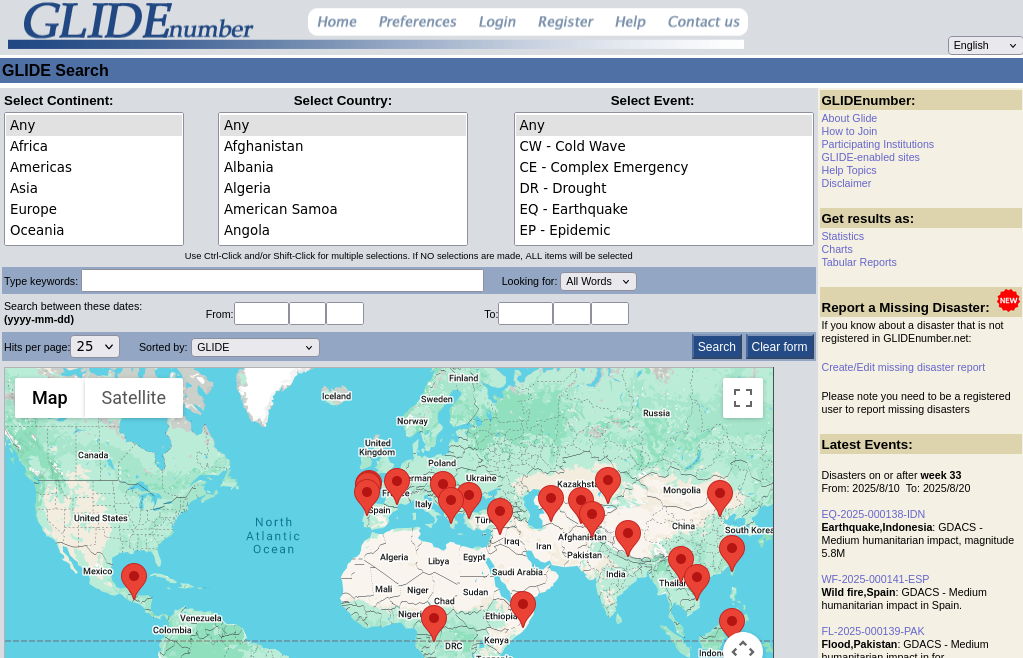Select American Samoa in the country list
Viewport: 1023px width, 658px height.
tap(343, 209)
